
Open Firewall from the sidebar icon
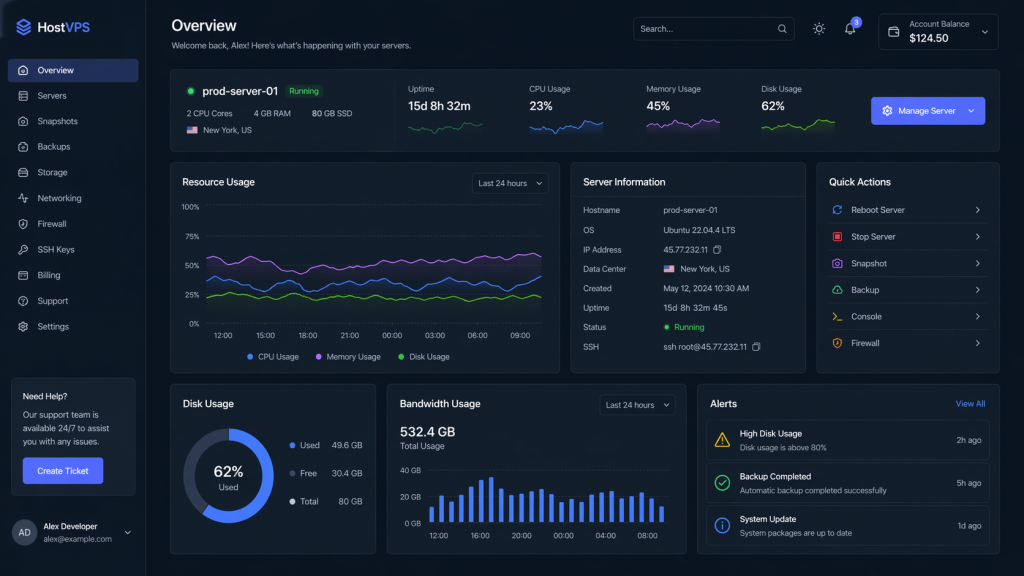tap(25, 223)
